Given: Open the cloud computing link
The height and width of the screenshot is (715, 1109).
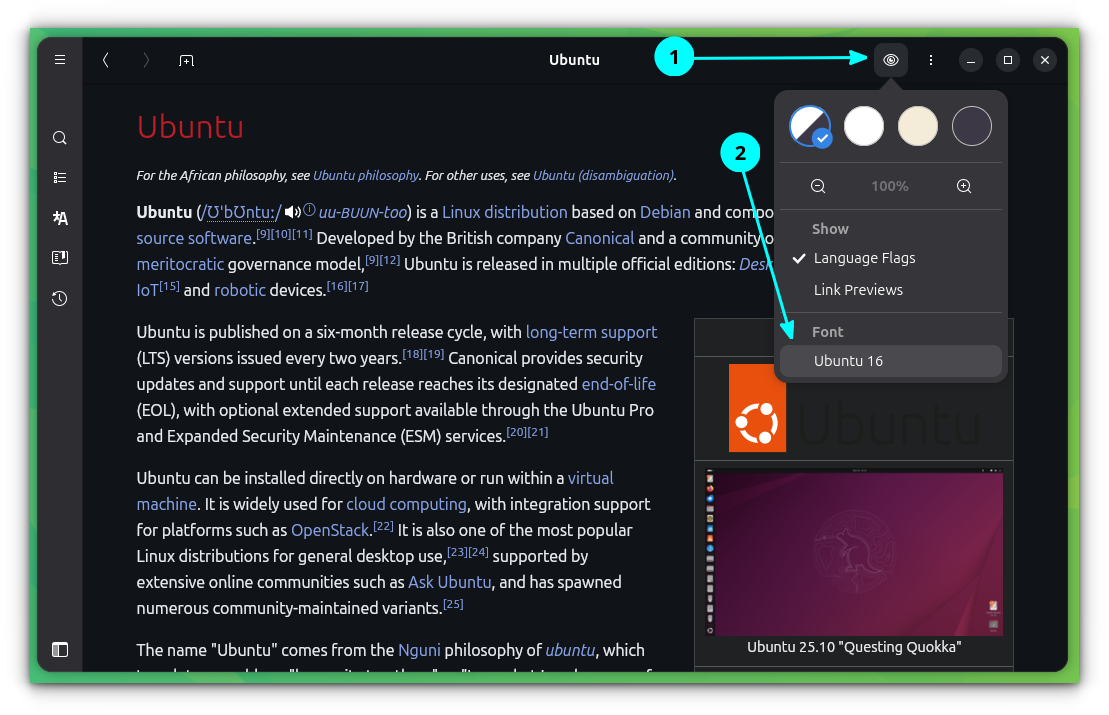Looking at the screenshot, I should click(x=407, y=504).
